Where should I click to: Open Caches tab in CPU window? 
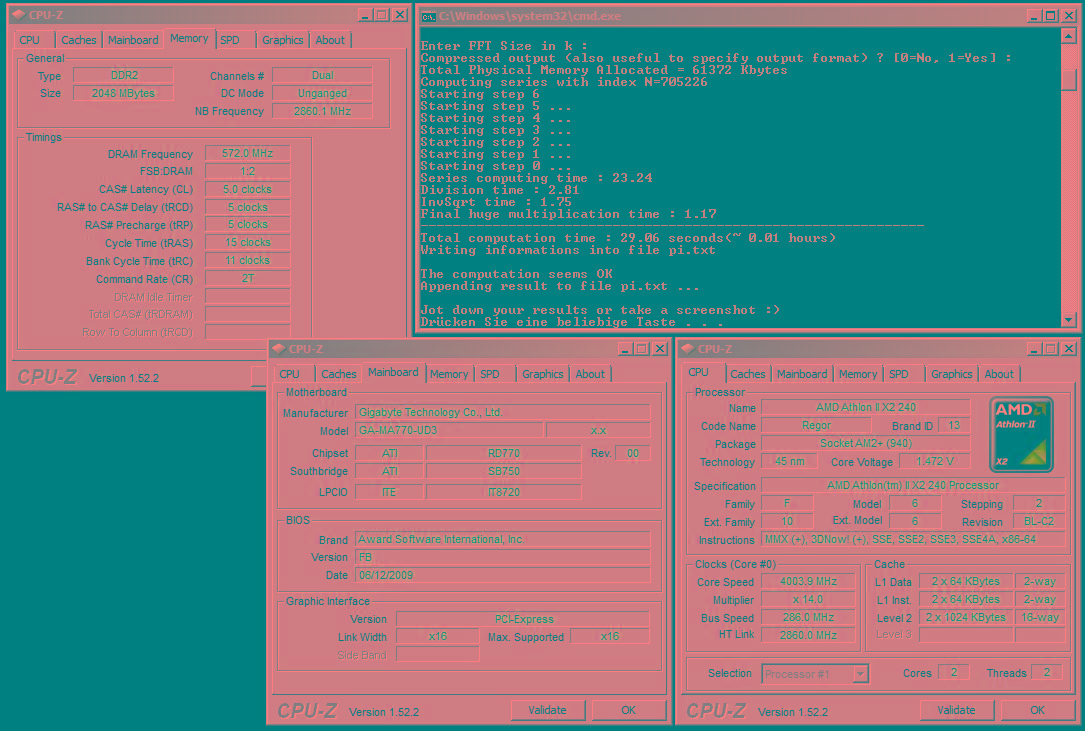pos(748,374)
